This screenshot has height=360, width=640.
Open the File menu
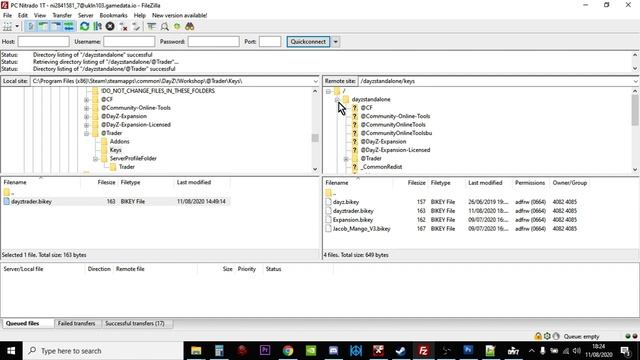click(7, 15)
